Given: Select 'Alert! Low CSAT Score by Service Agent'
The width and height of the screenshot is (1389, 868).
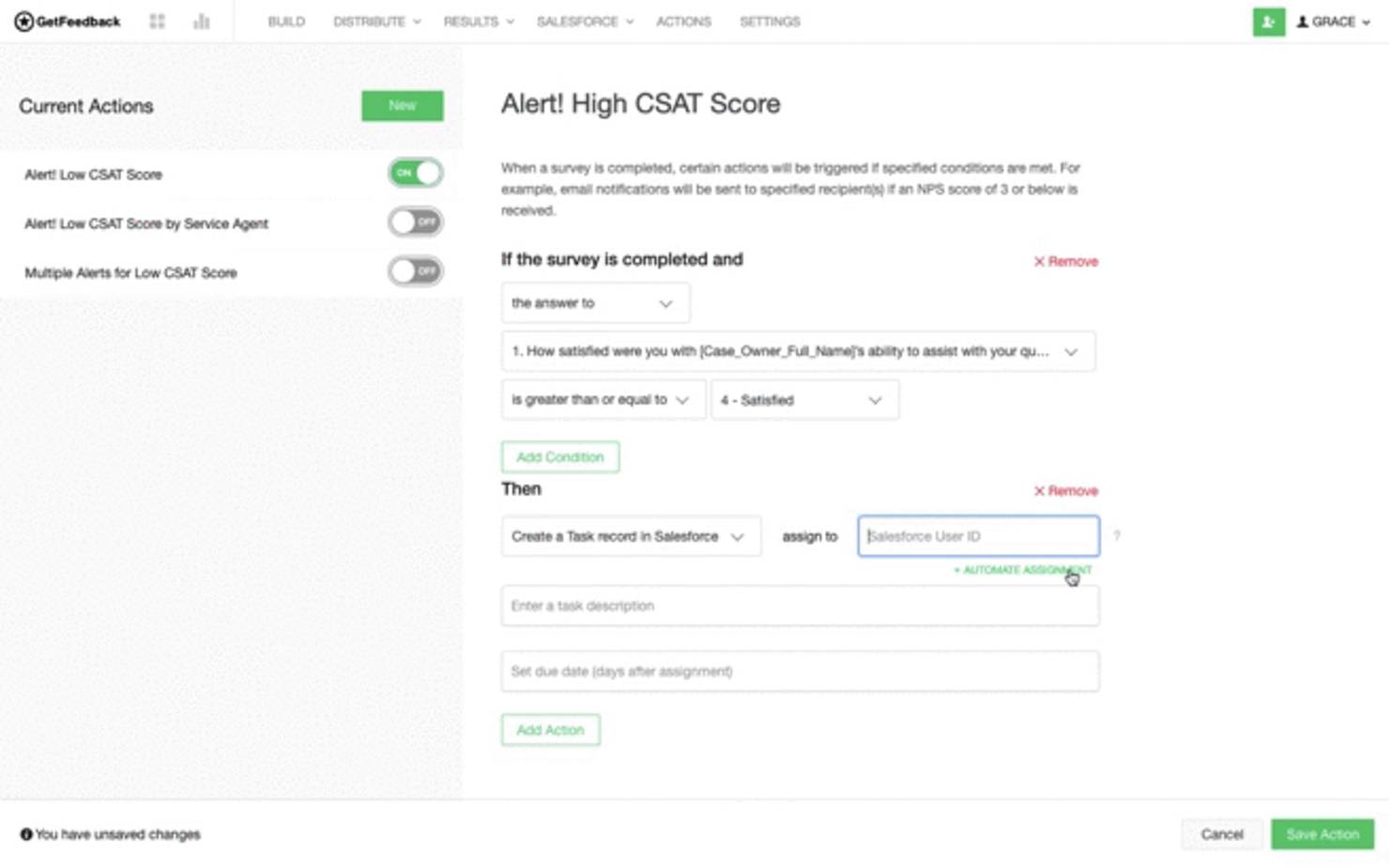Looking at the screenshot, I should [146, 223].
